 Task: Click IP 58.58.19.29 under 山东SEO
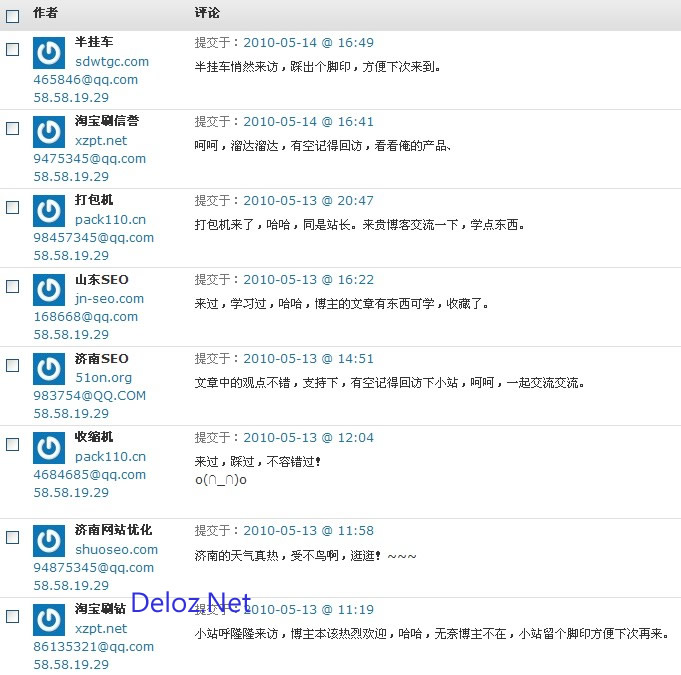71,335
